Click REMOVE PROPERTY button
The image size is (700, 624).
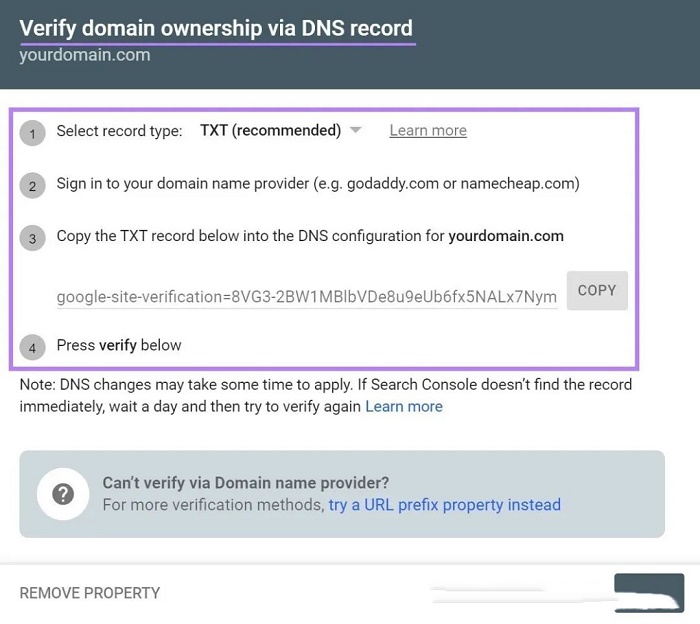90,593
